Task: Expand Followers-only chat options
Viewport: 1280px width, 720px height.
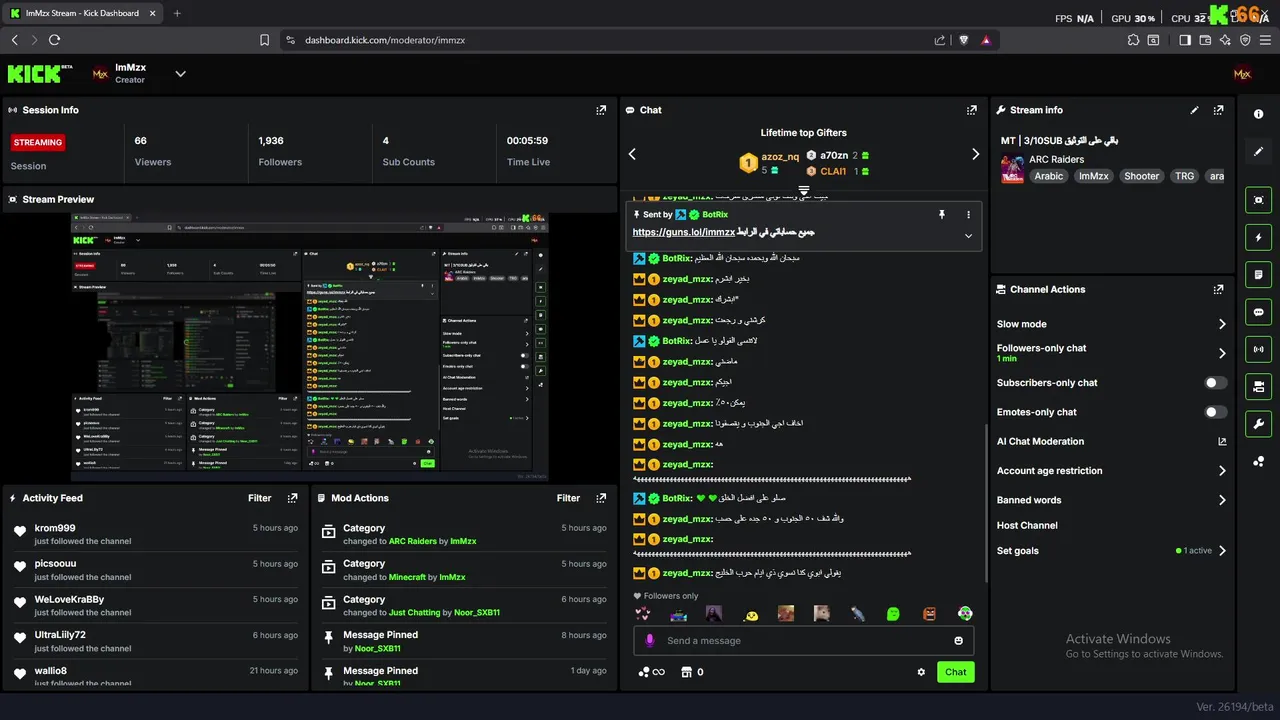Action: point(1222,353)
